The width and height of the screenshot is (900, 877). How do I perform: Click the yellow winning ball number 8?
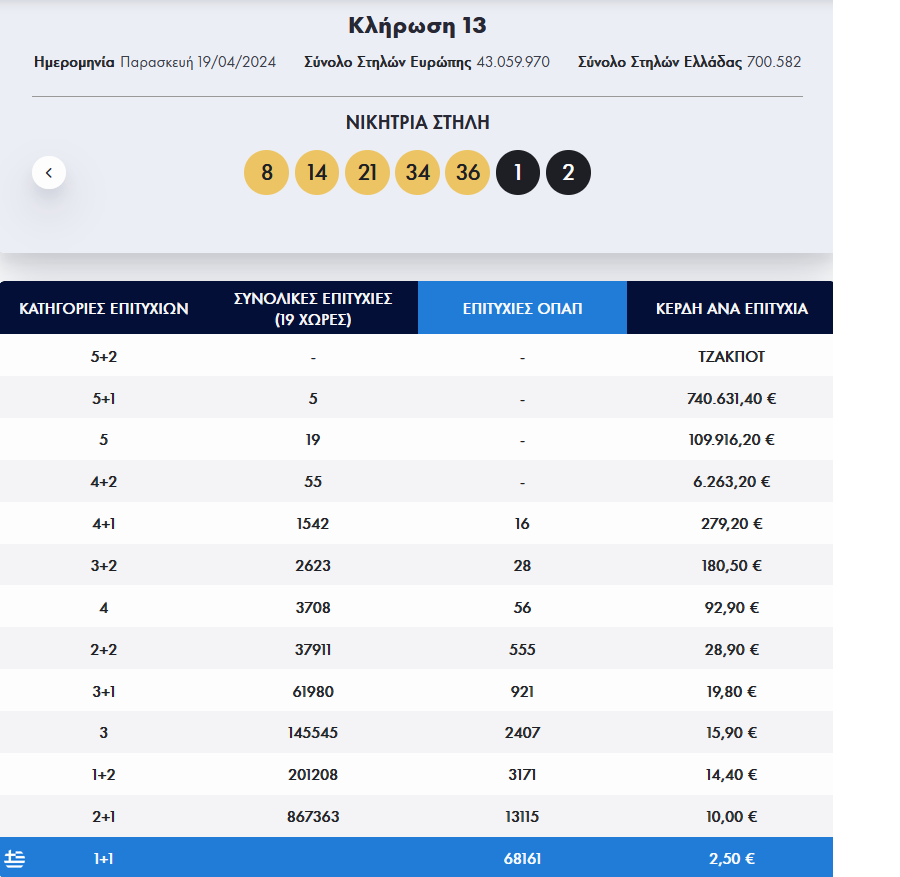tap(266, 173)
